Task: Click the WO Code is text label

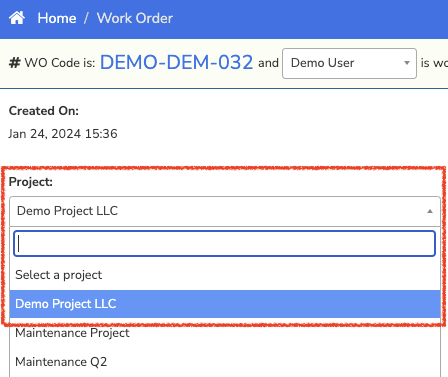Action: (x=60, y=63)
